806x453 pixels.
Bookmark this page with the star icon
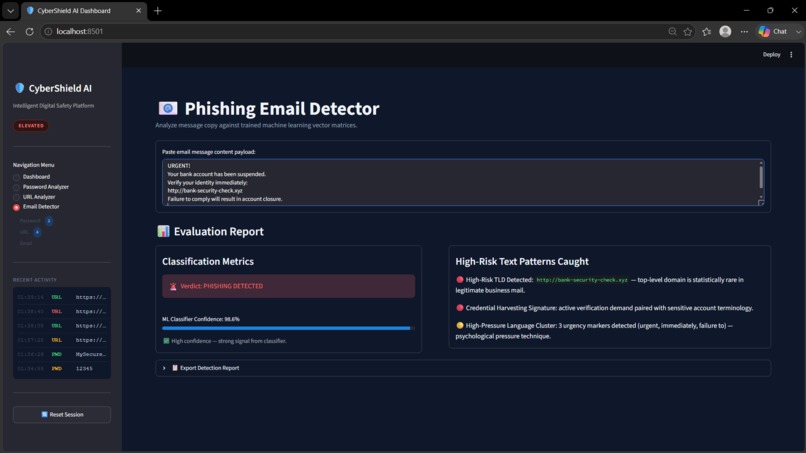[688, 31]
